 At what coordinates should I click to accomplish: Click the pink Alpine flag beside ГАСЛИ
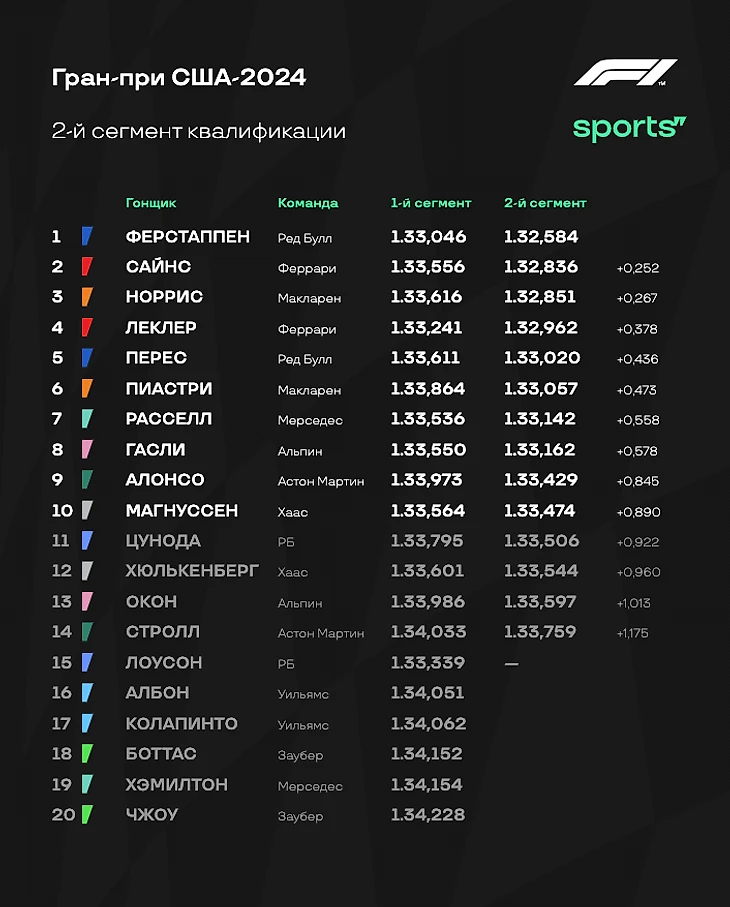87,449
